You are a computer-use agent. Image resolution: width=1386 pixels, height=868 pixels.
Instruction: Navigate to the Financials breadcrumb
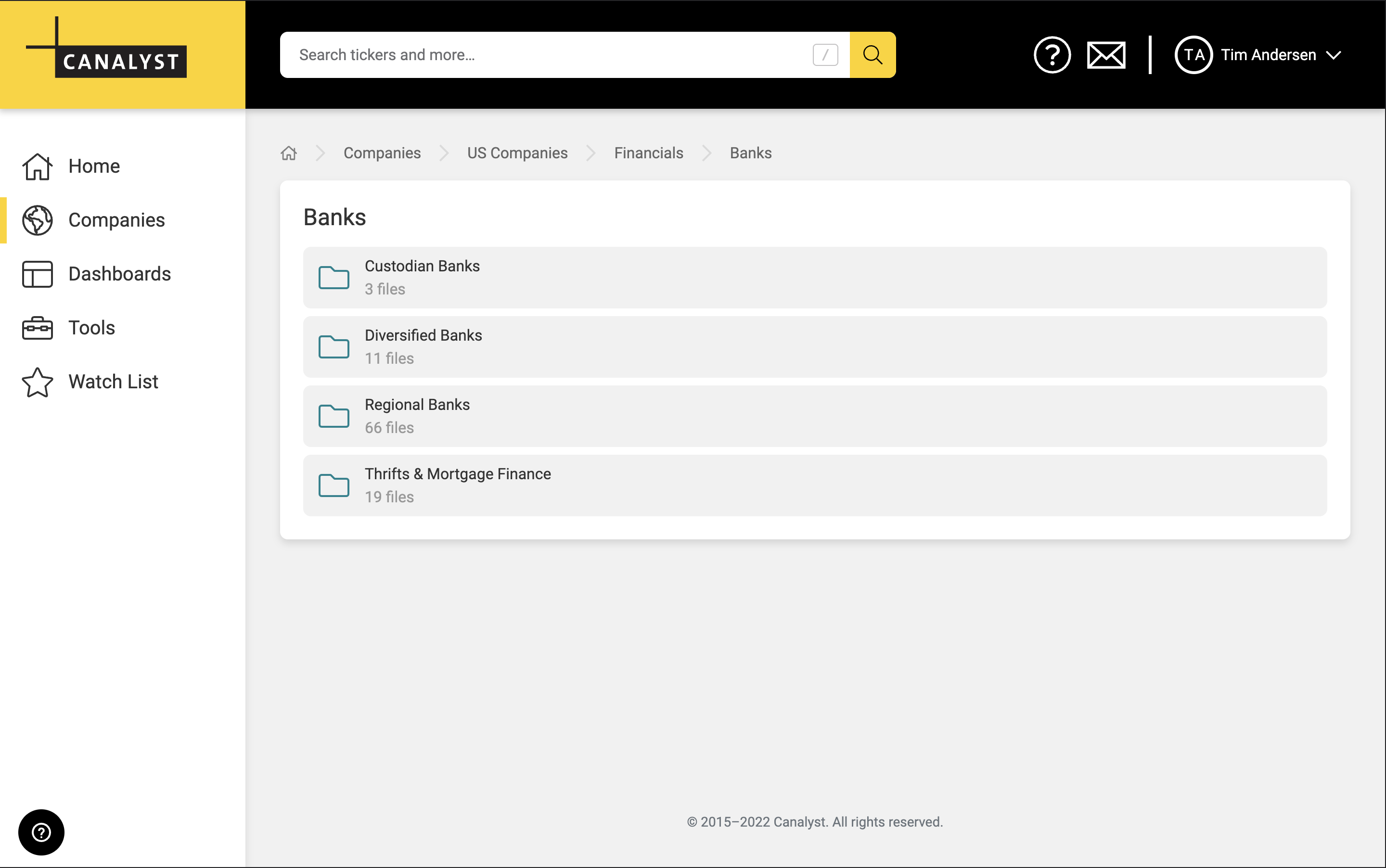[648, 153]
